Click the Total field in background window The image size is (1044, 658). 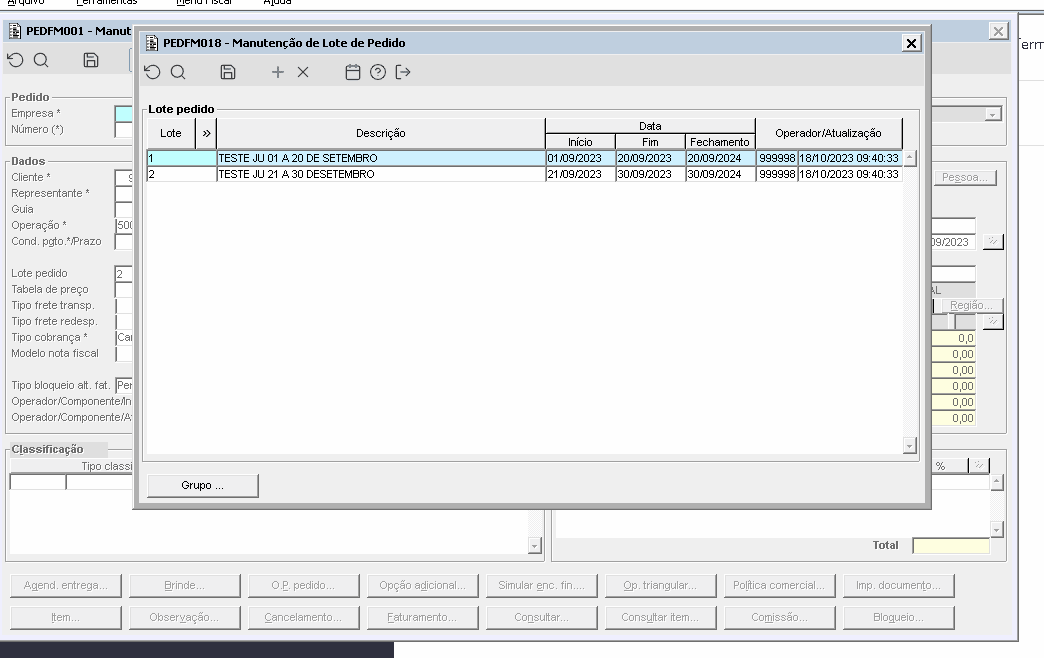[951, 545]
